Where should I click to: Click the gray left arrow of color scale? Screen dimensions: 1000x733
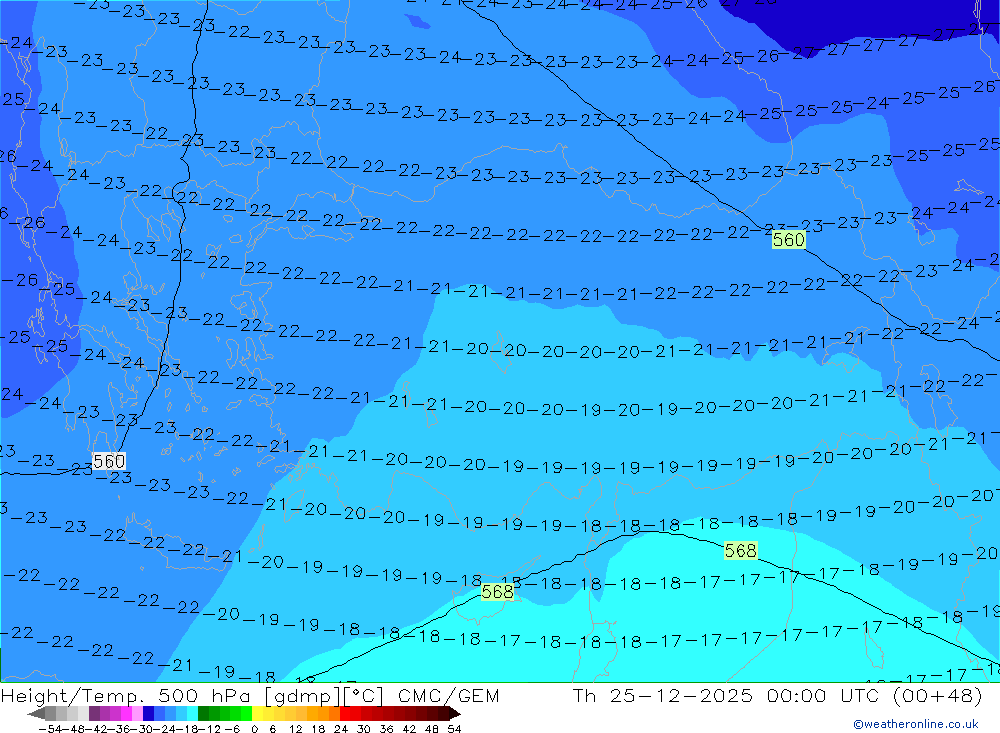pyautogui.click(x=36, y=714)
